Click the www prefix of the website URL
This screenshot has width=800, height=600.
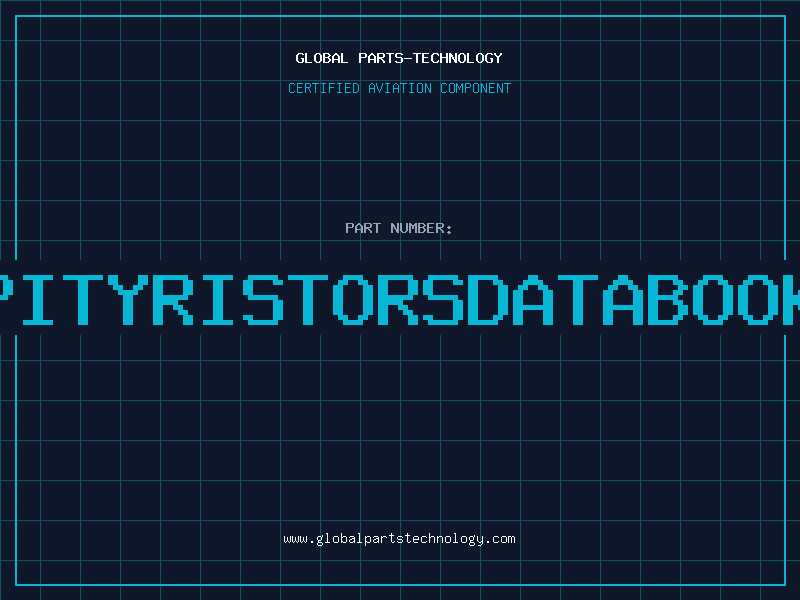296,538
